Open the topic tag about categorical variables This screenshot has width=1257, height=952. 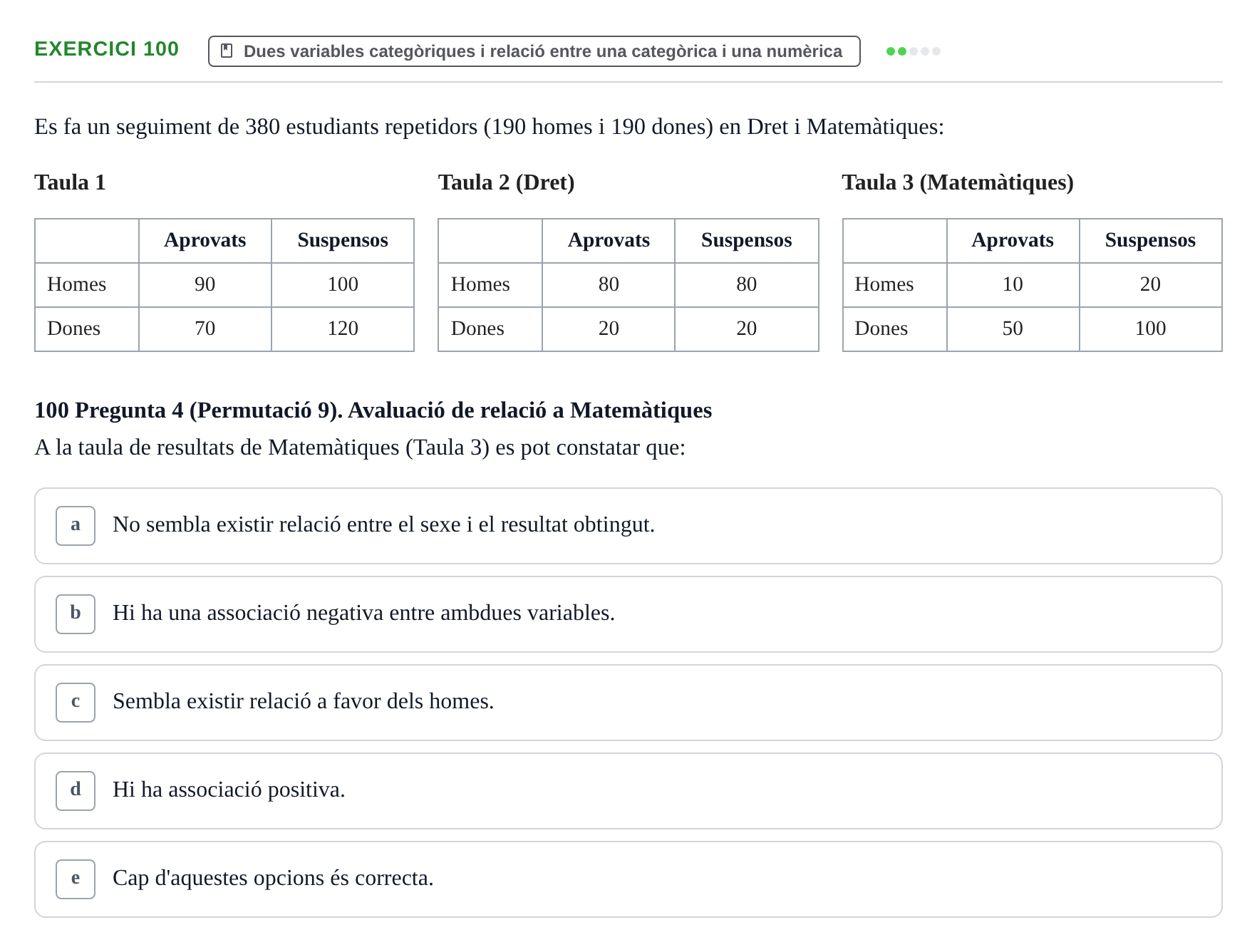534,51
